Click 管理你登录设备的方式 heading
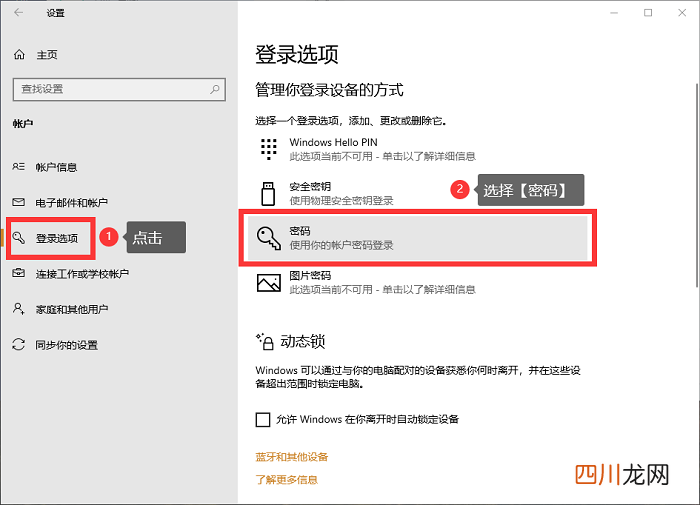Viewport: 700px width, 505px height. point(329,90)
